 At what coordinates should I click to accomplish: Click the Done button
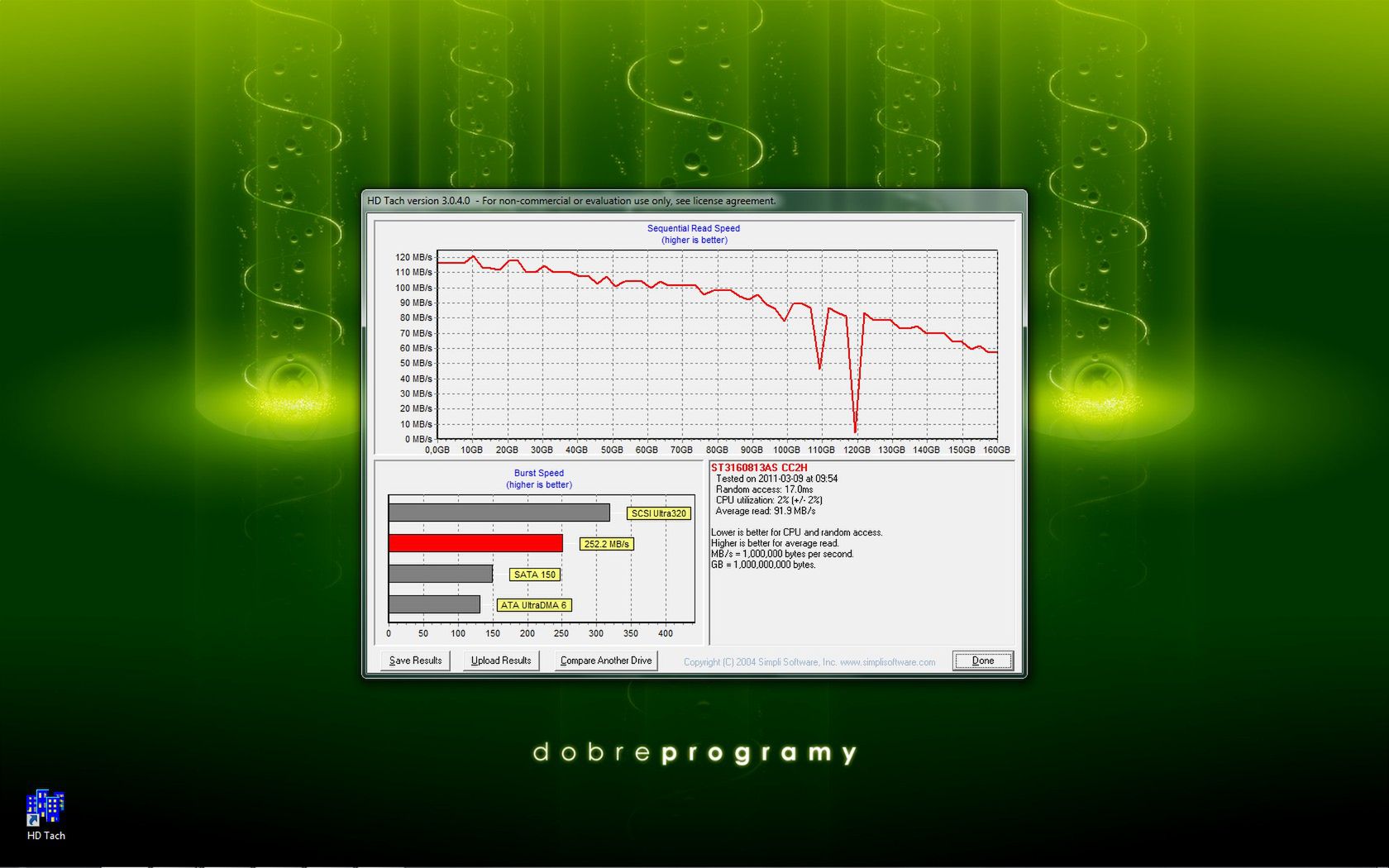pos(981,661)
